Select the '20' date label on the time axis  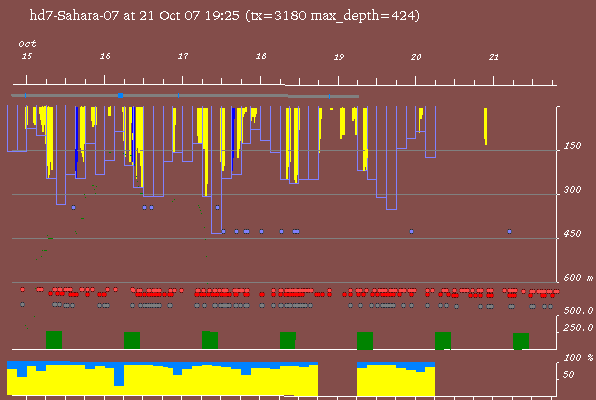[x=416, y=57]
